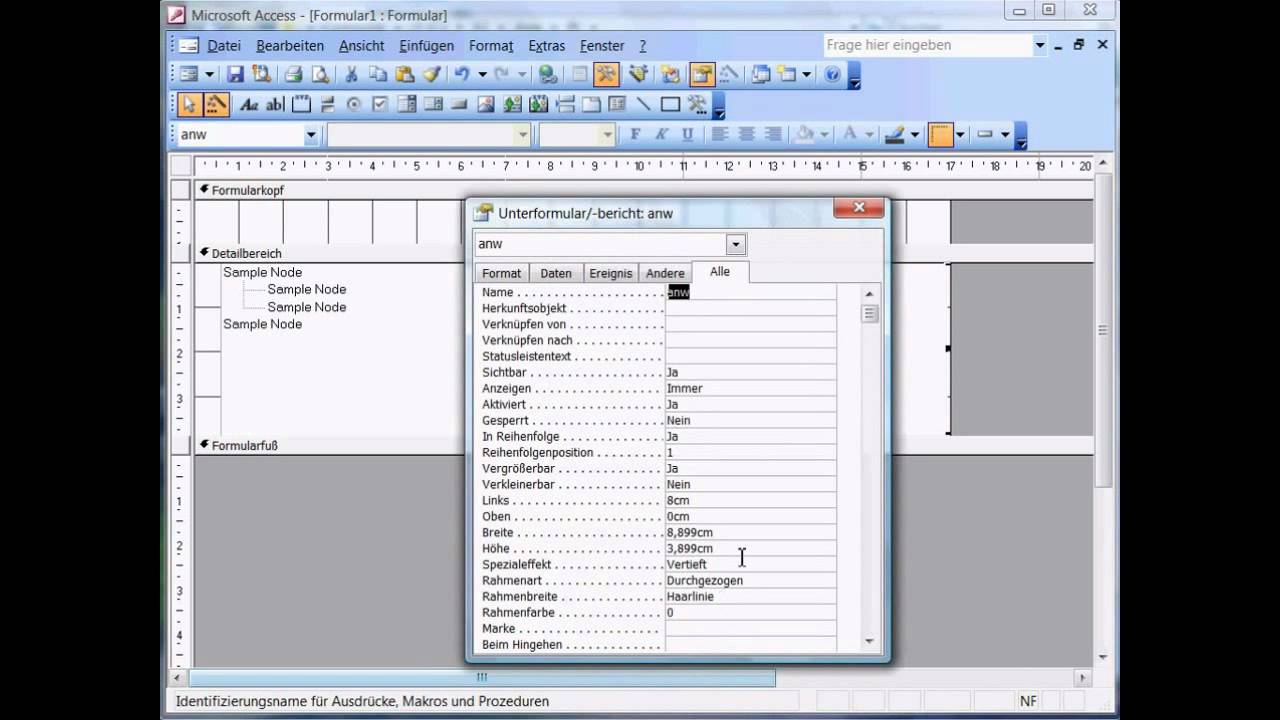This screenshot has width=1280, height=720.
Task: Select the Combo Box tool
Action: tap(407, 104)
